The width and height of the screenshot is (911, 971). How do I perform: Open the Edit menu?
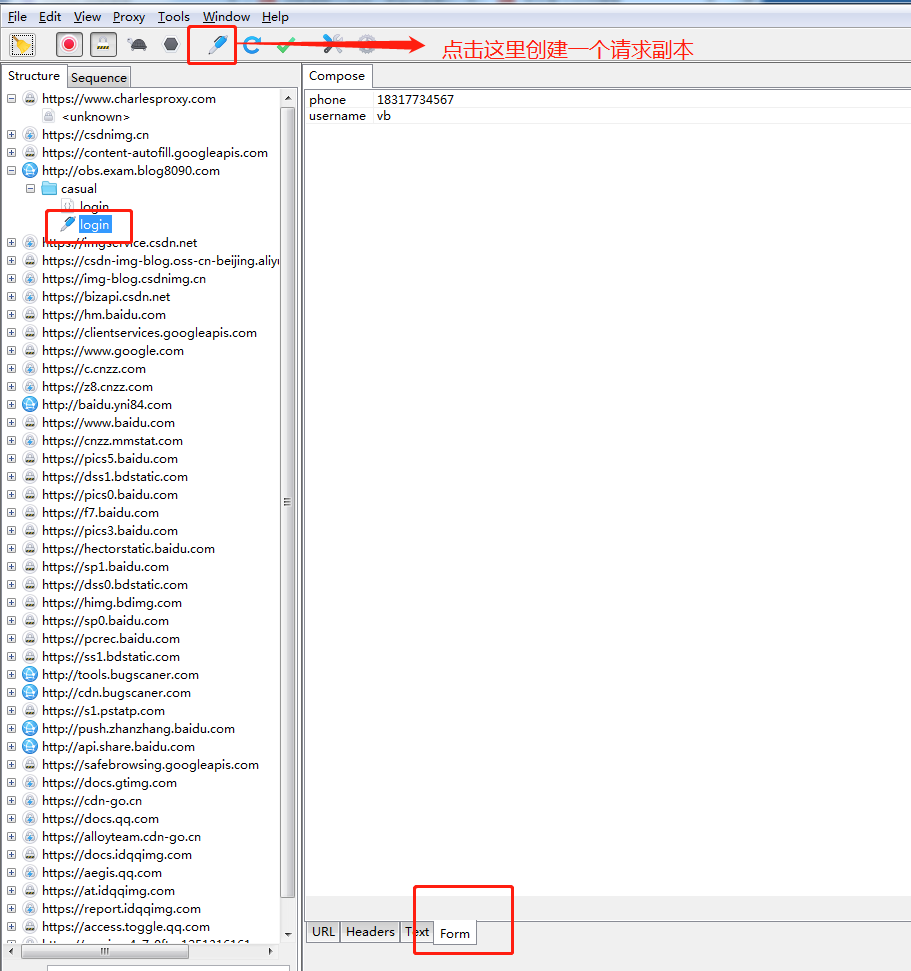coord(50,17)
